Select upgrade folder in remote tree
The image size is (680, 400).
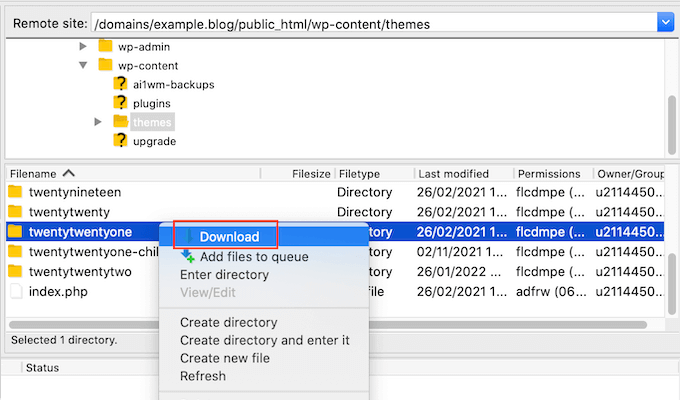point(154,141)
